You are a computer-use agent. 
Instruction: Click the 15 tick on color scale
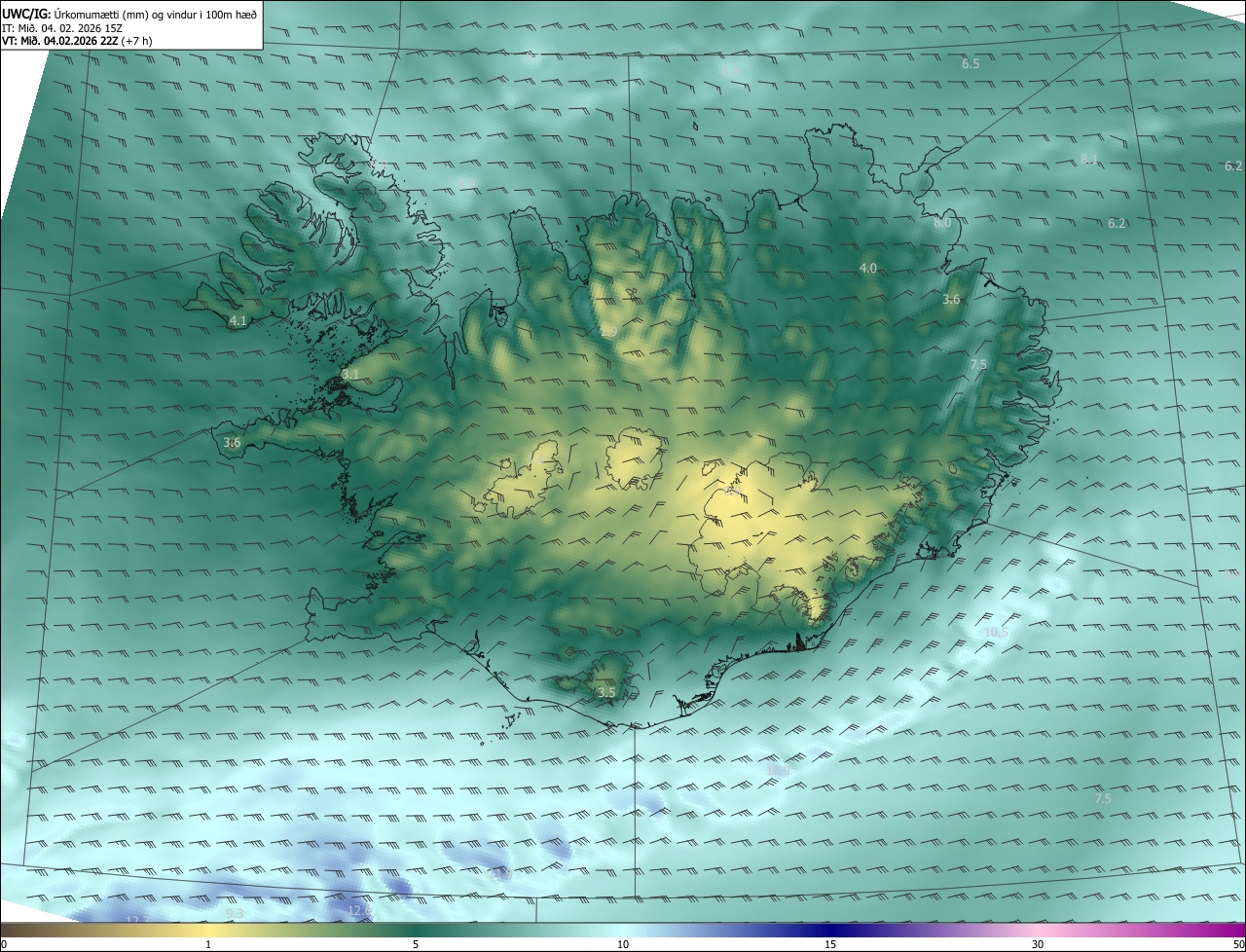click(830, 944)
